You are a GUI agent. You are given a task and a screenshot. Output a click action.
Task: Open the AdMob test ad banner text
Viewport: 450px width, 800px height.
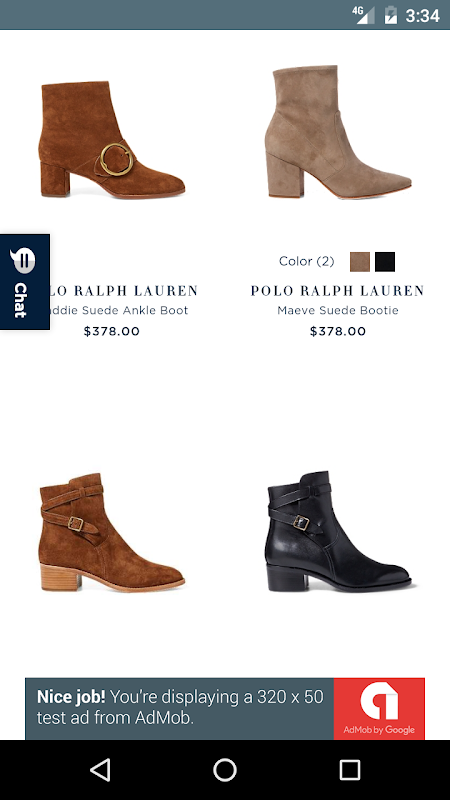180,707
